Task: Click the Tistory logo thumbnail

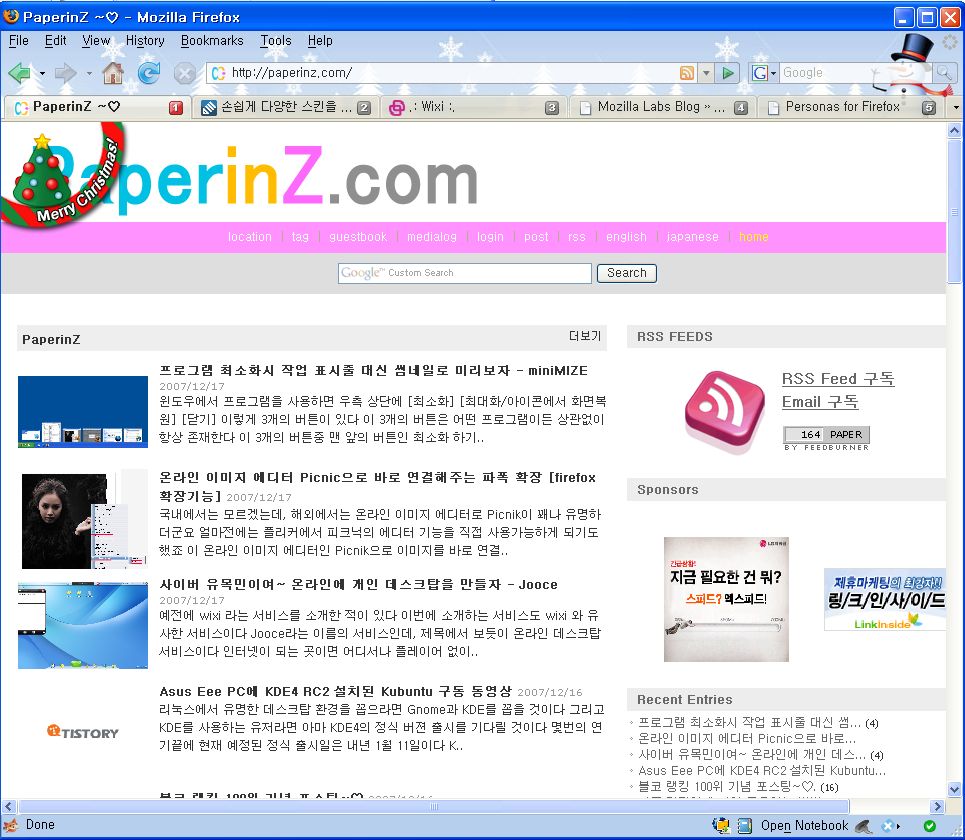Action: pyautogui.click(x=82, y=732)
